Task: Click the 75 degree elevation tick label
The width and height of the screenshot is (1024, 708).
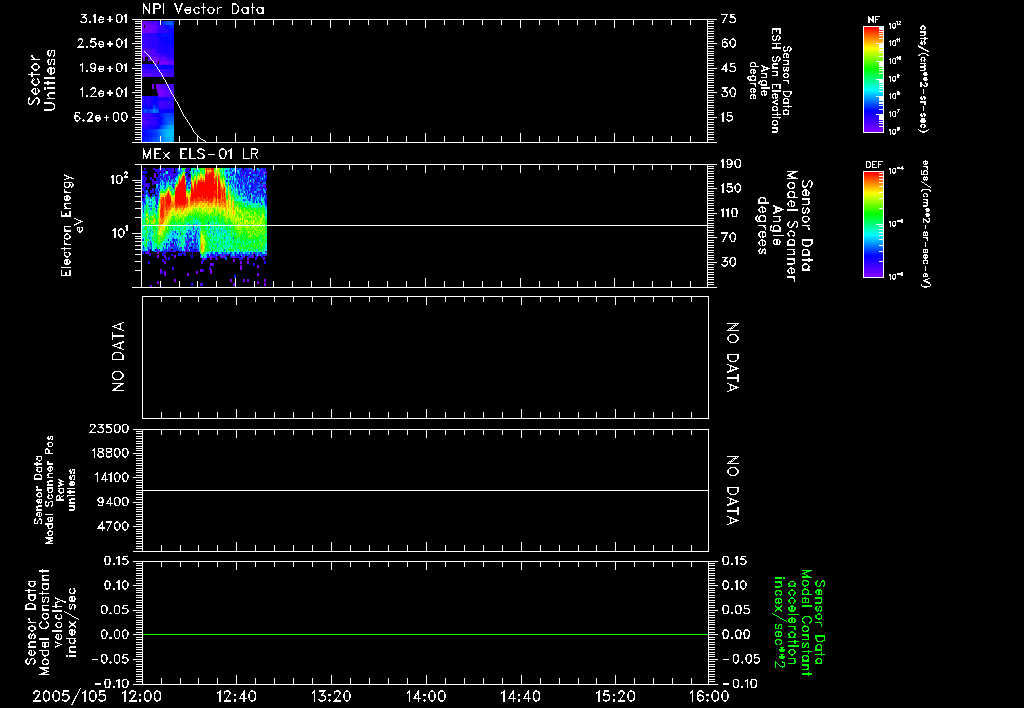Action: (729, 18)
